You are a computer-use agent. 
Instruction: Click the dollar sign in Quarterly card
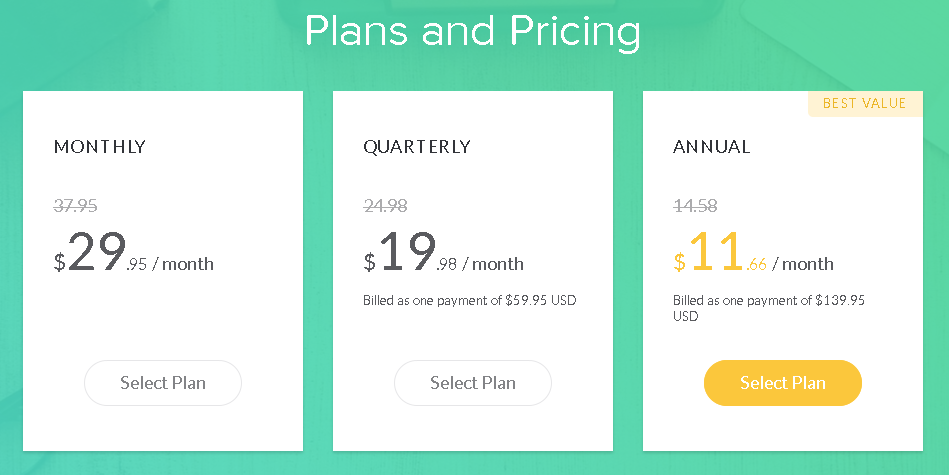[x=369, y=262]
